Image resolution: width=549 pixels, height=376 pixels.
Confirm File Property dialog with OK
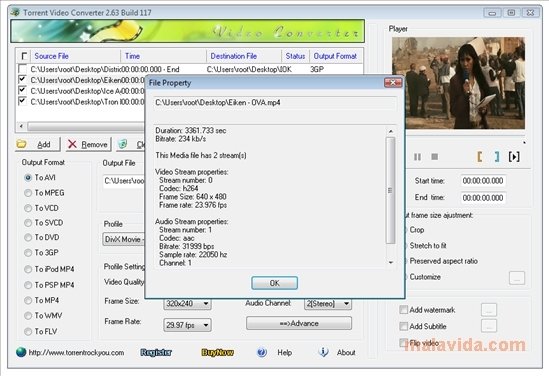[274, 283]
